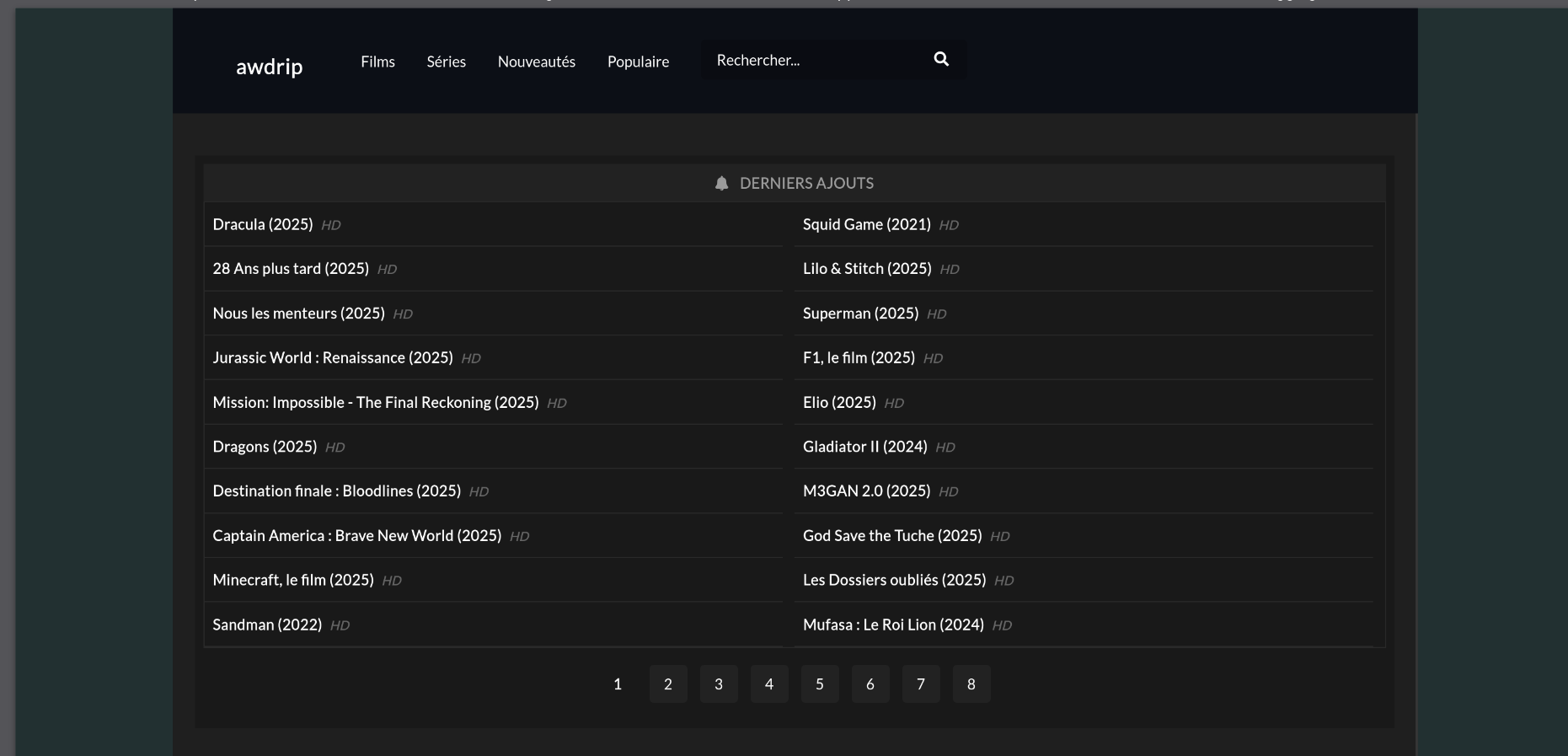The height and width of the screenshot is (756, 1568).
Task: Open Lilo & Stitch (2025)
Action: click(x=867, y=269)
